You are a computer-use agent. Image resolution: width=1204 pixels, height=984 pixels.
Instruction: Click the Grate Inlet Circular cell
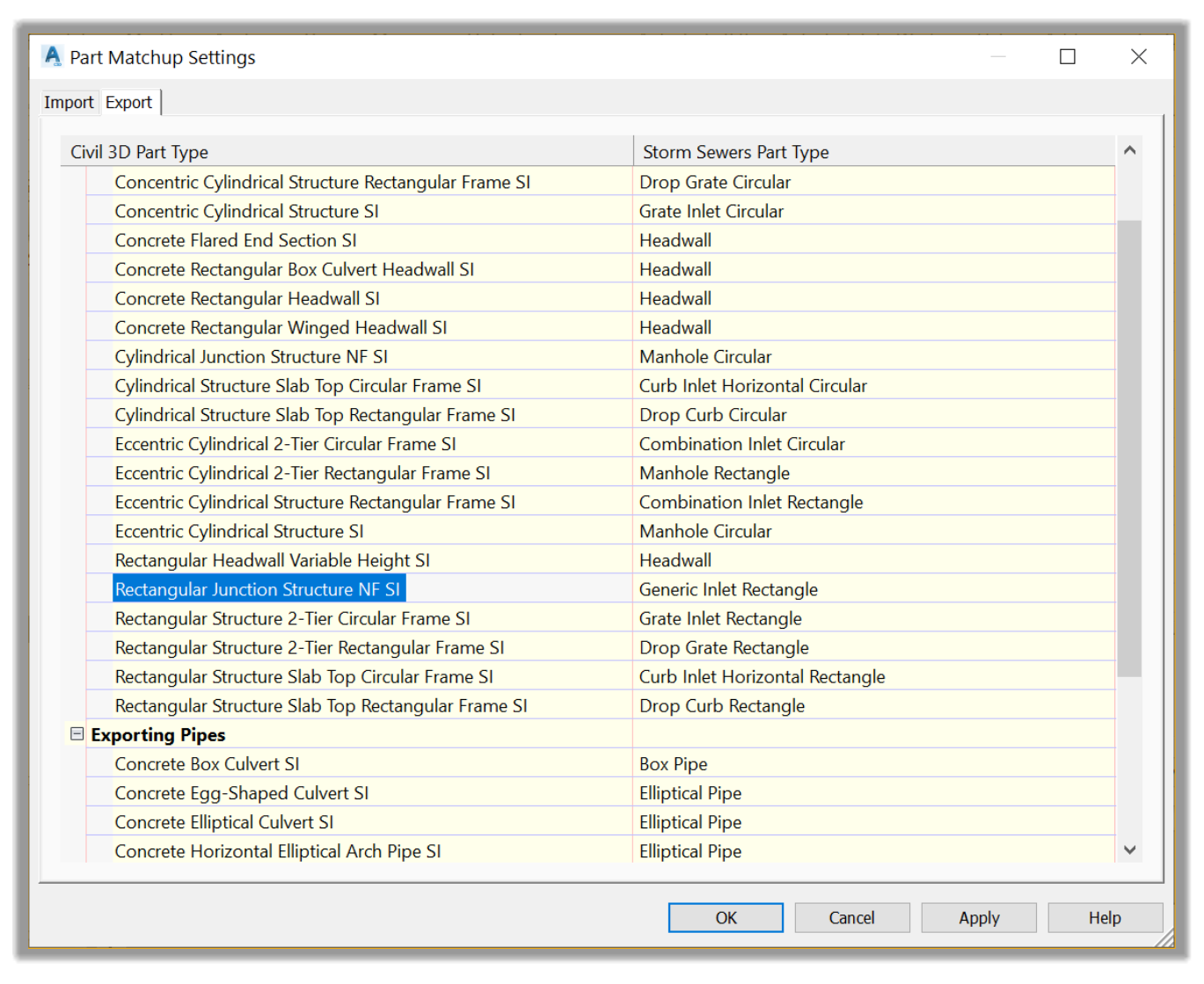pyautogui.click(x=874, y=211)
